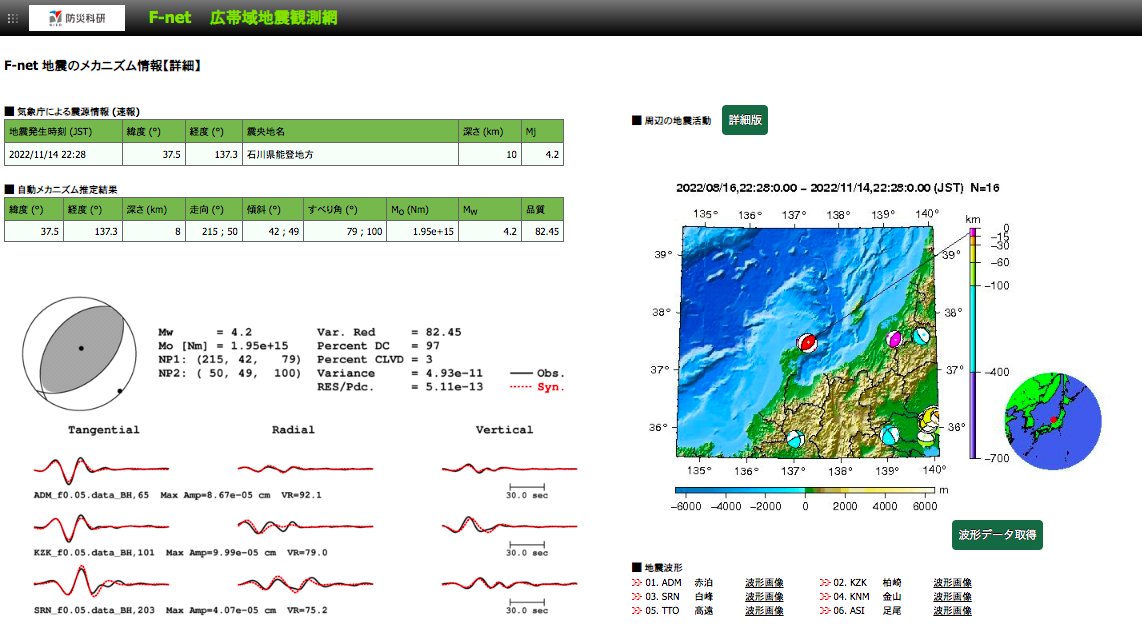Click the 気象庁による震源情報 (速報) heading
The height and width of the screenshot is (641, 1142).
click(x=72, y=111)
